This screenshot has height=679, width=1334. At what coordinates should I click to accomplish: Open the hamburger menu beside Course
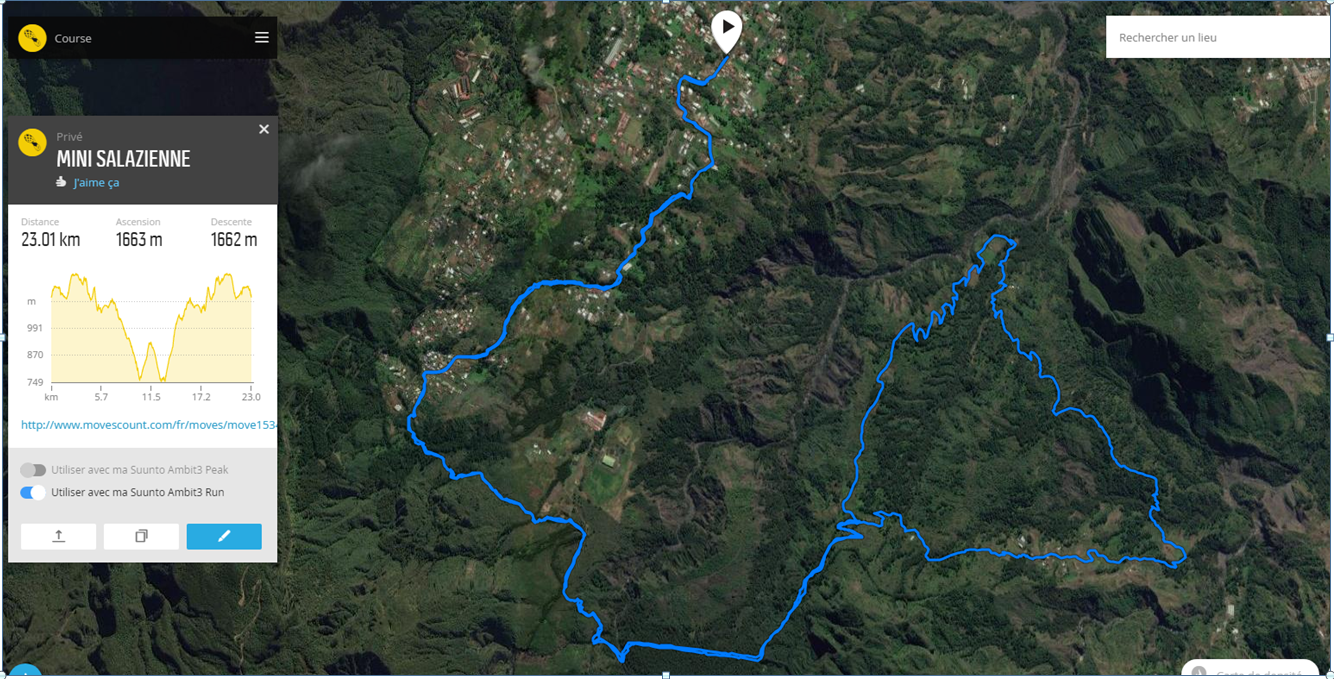pyautogui.click(x=262, y=38)
